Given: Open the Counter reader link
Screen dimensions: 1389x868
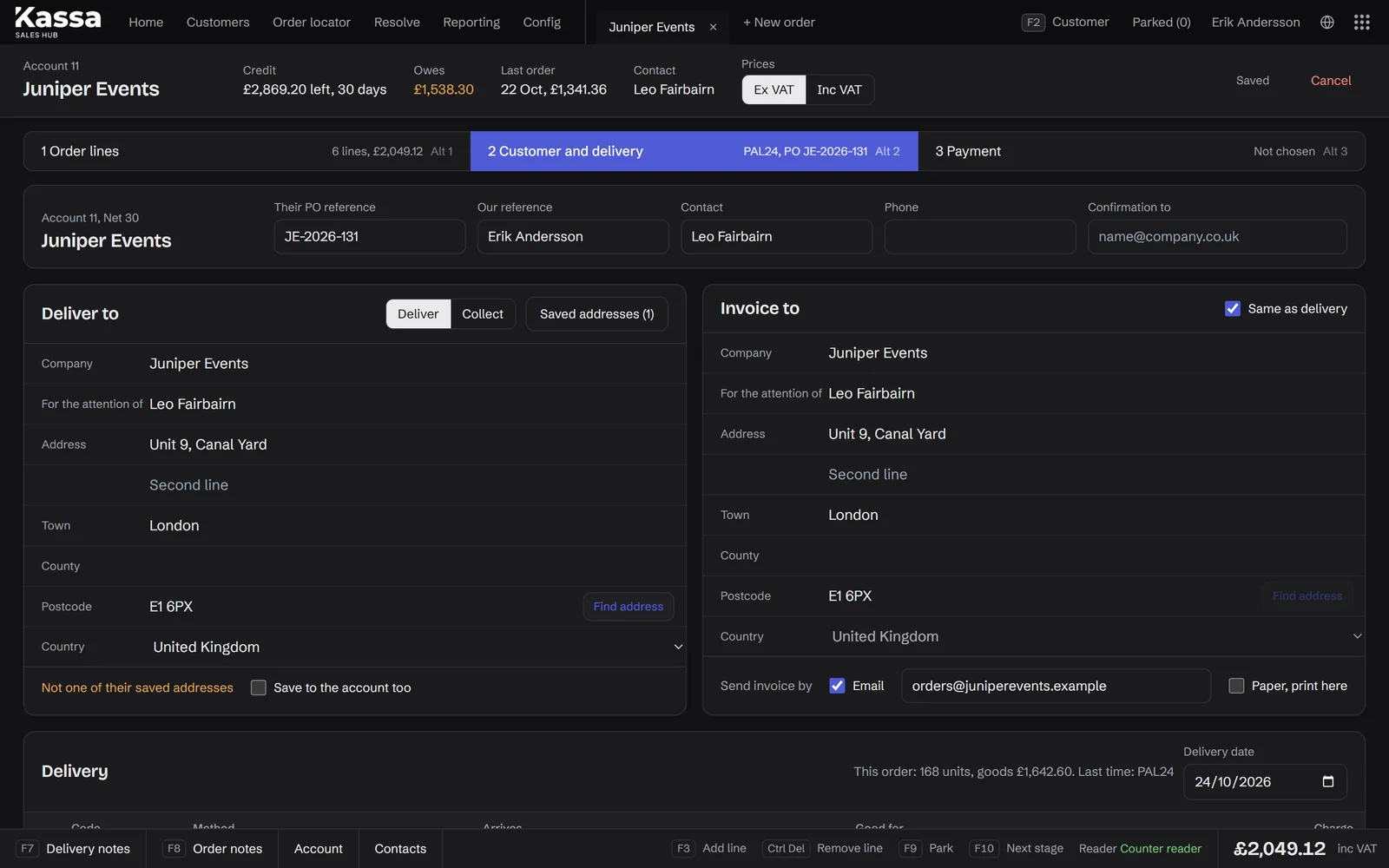Looking at the screenshot, I should click(1161, 849).
